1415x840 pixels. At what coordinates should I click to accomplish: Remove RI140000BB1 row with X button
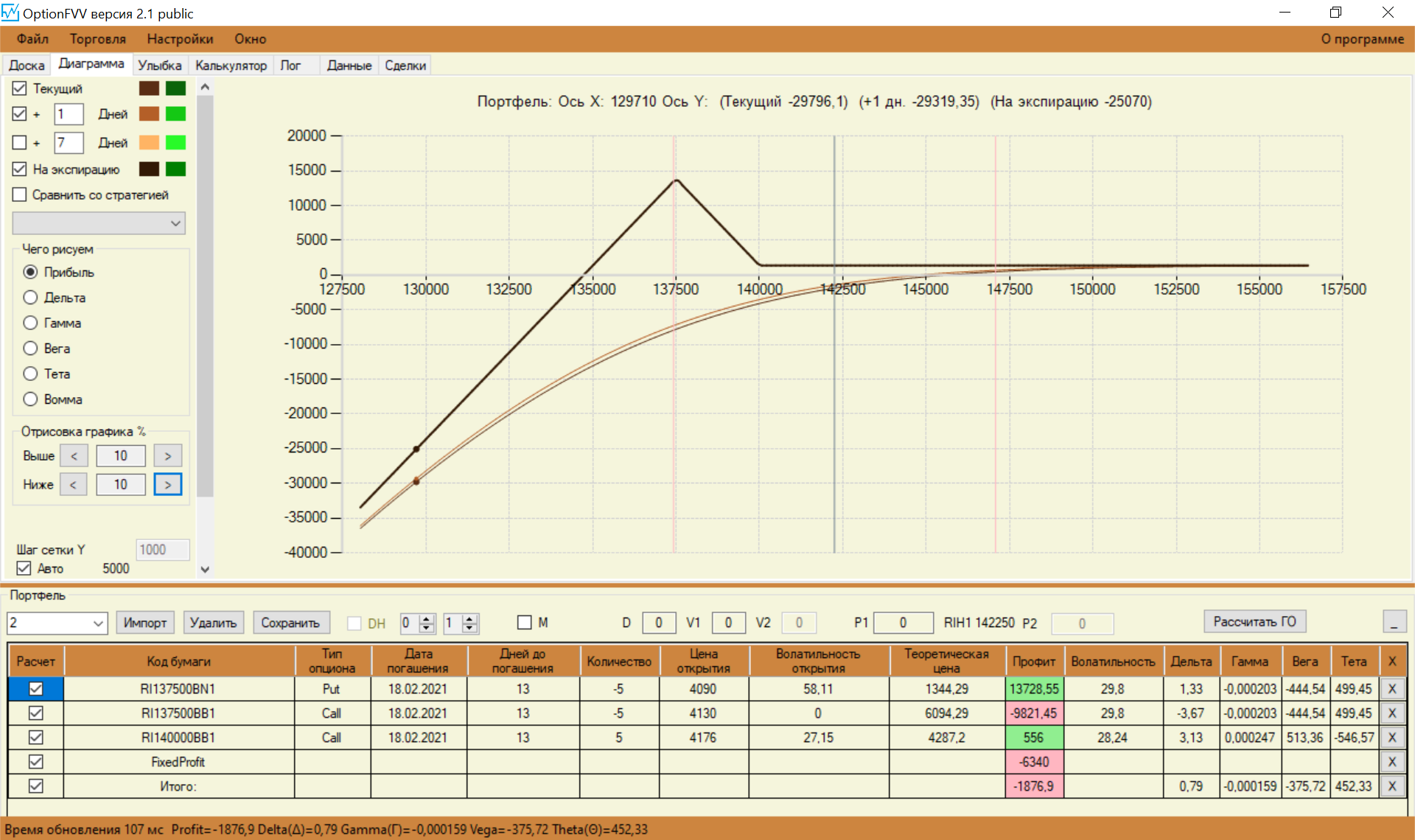pos(1391,738)
